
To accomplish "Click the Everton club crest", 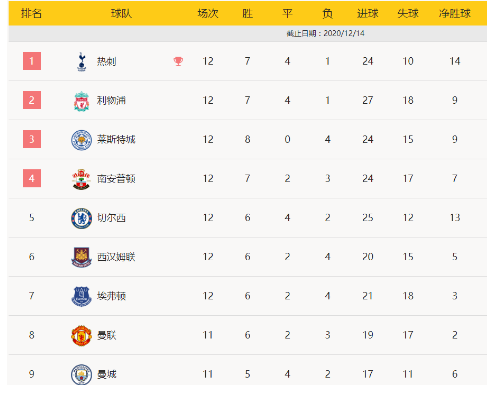I will [x=81, y=296].
